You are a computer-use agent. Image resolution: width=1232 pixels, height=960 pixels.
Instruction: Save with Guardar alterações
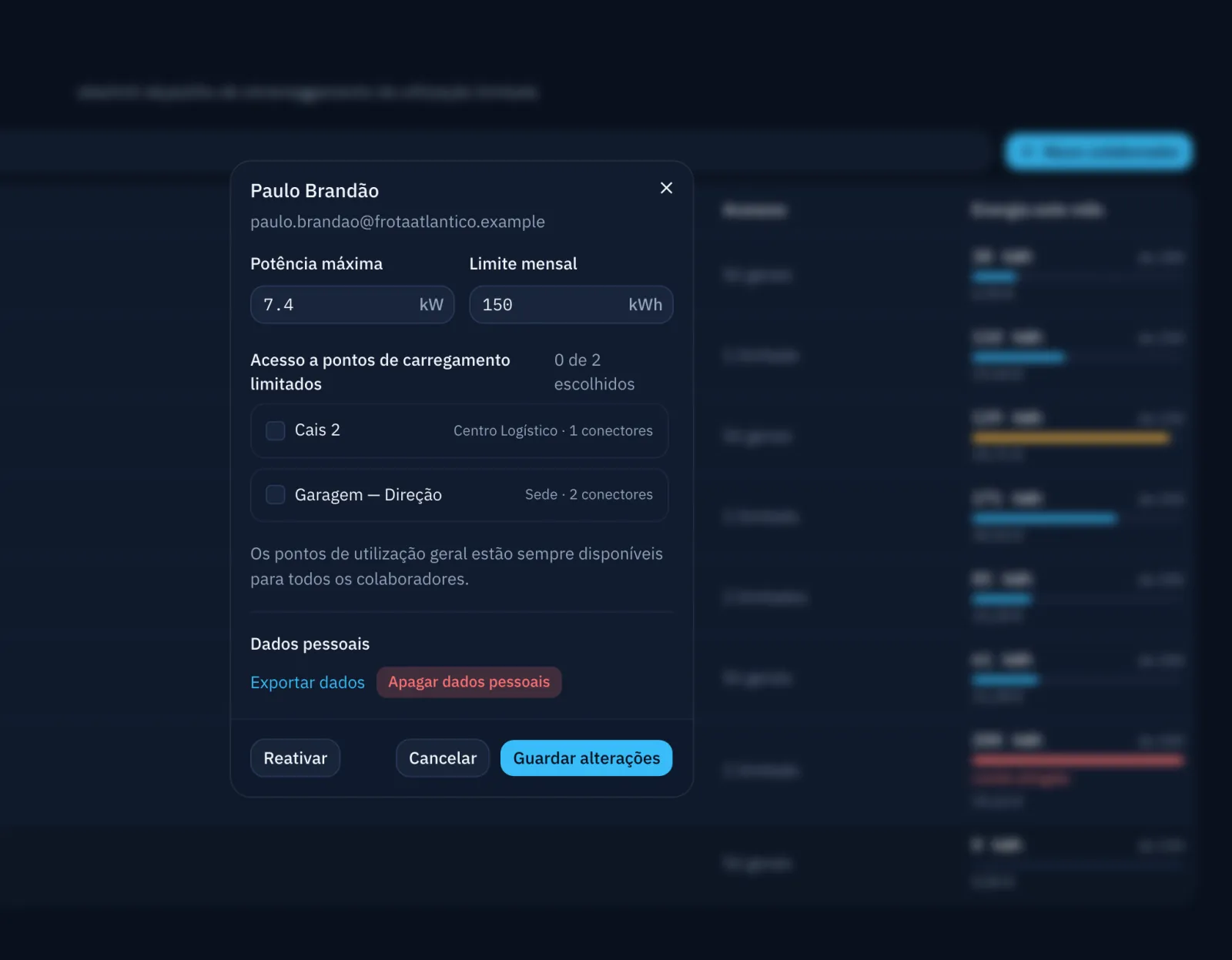(587, 758)
